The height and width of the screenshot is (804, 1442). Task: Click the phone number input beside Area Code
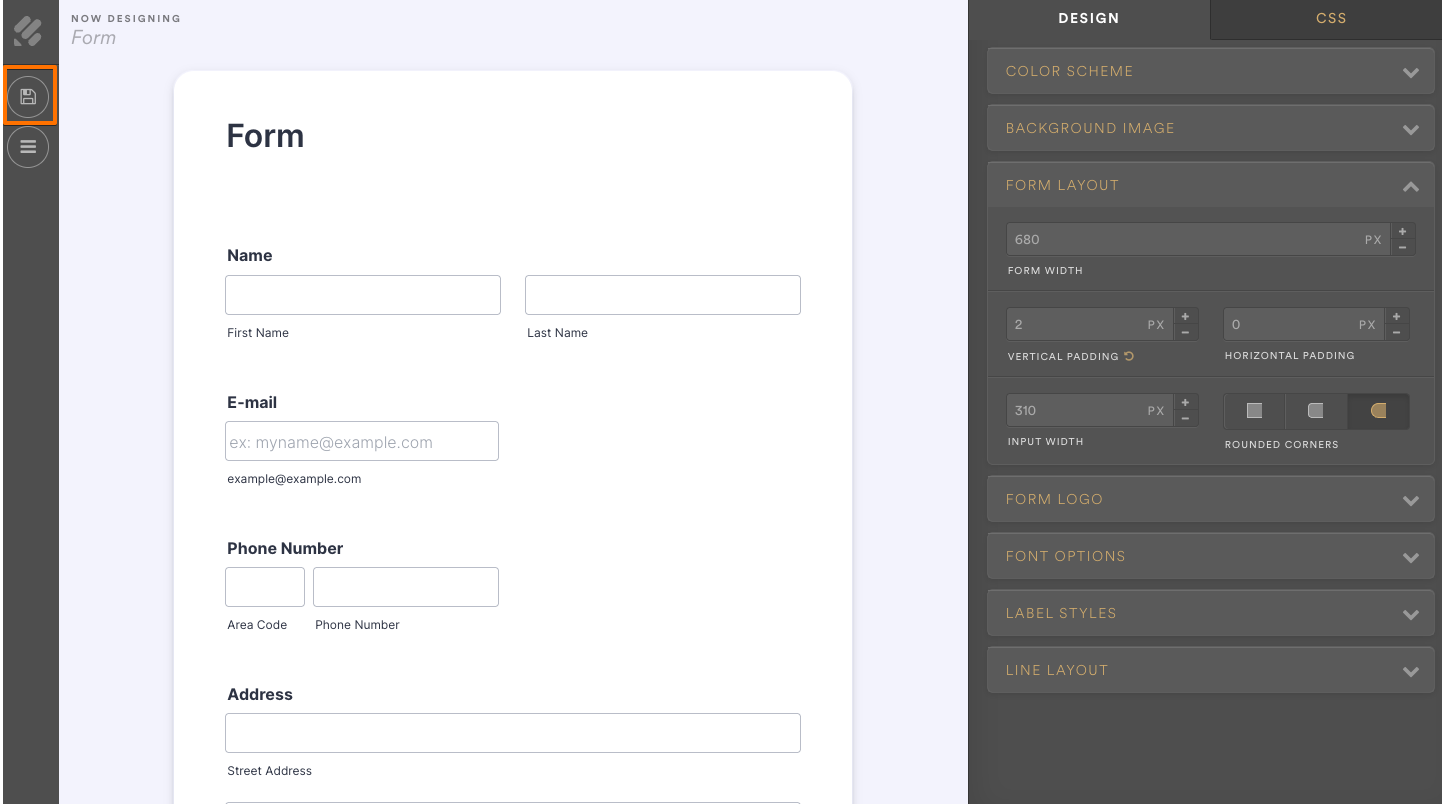click(x=406, y=587)
